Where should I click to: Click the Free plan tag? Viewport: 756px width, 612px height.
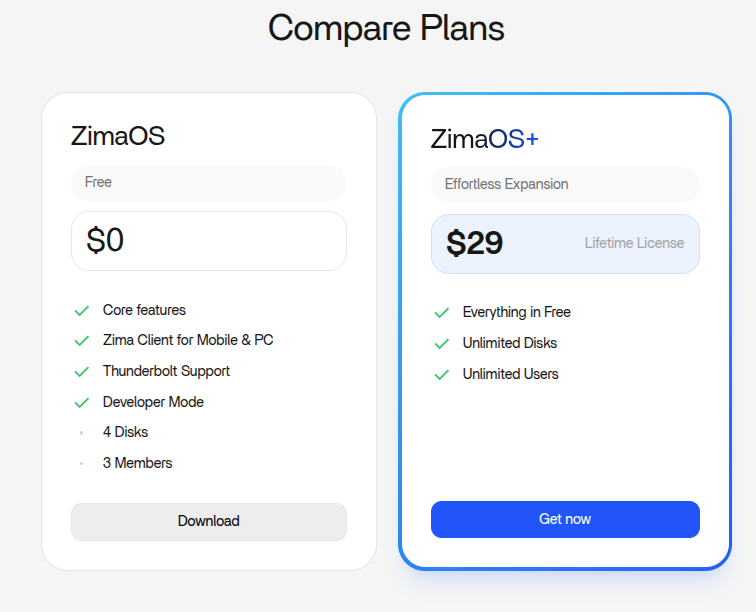tap(98, 182)
